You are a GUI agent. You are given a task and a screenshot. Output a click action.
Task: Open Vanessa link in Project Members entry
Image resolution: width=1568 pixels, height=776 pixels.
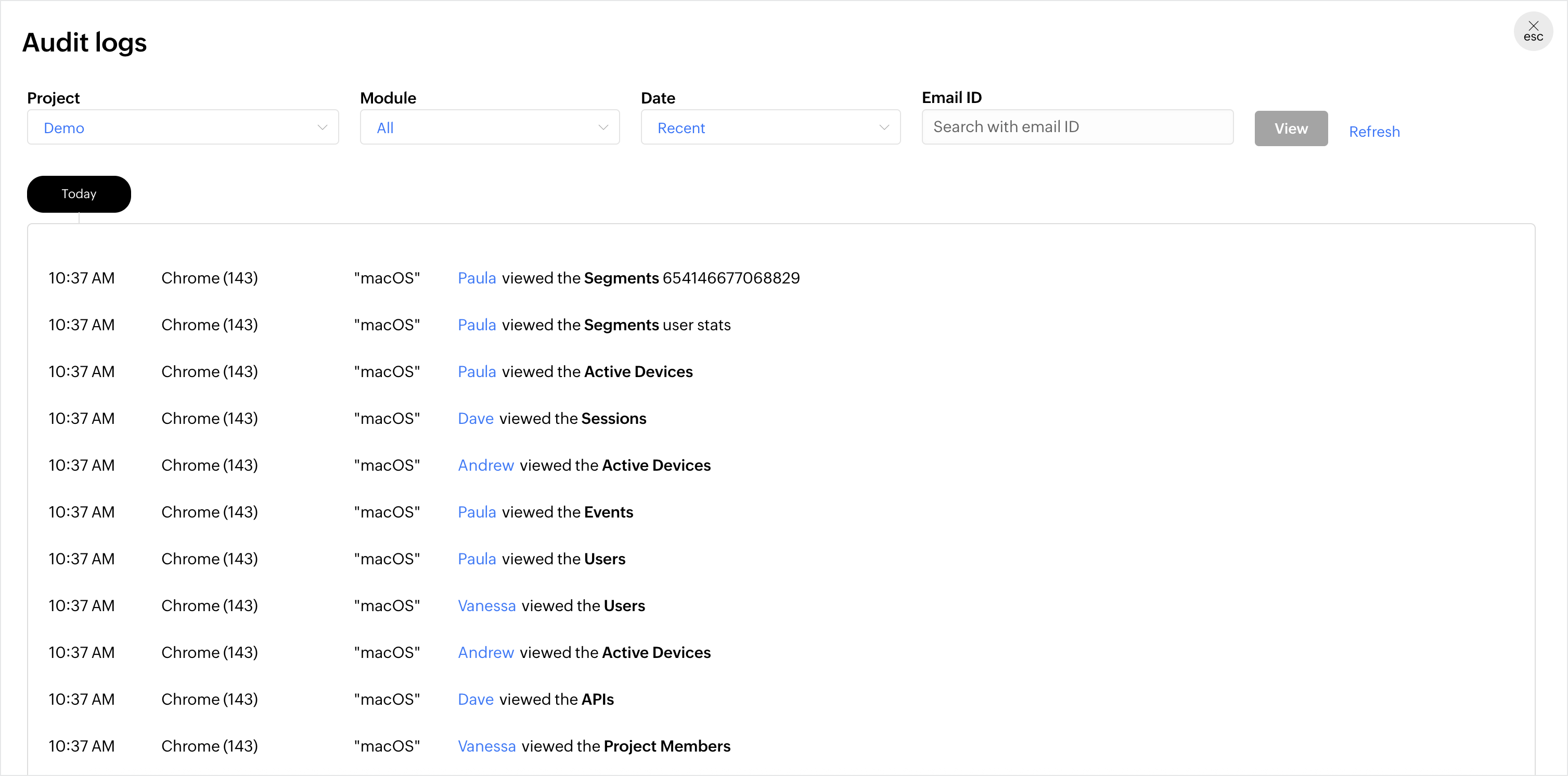tap(486, 746)
